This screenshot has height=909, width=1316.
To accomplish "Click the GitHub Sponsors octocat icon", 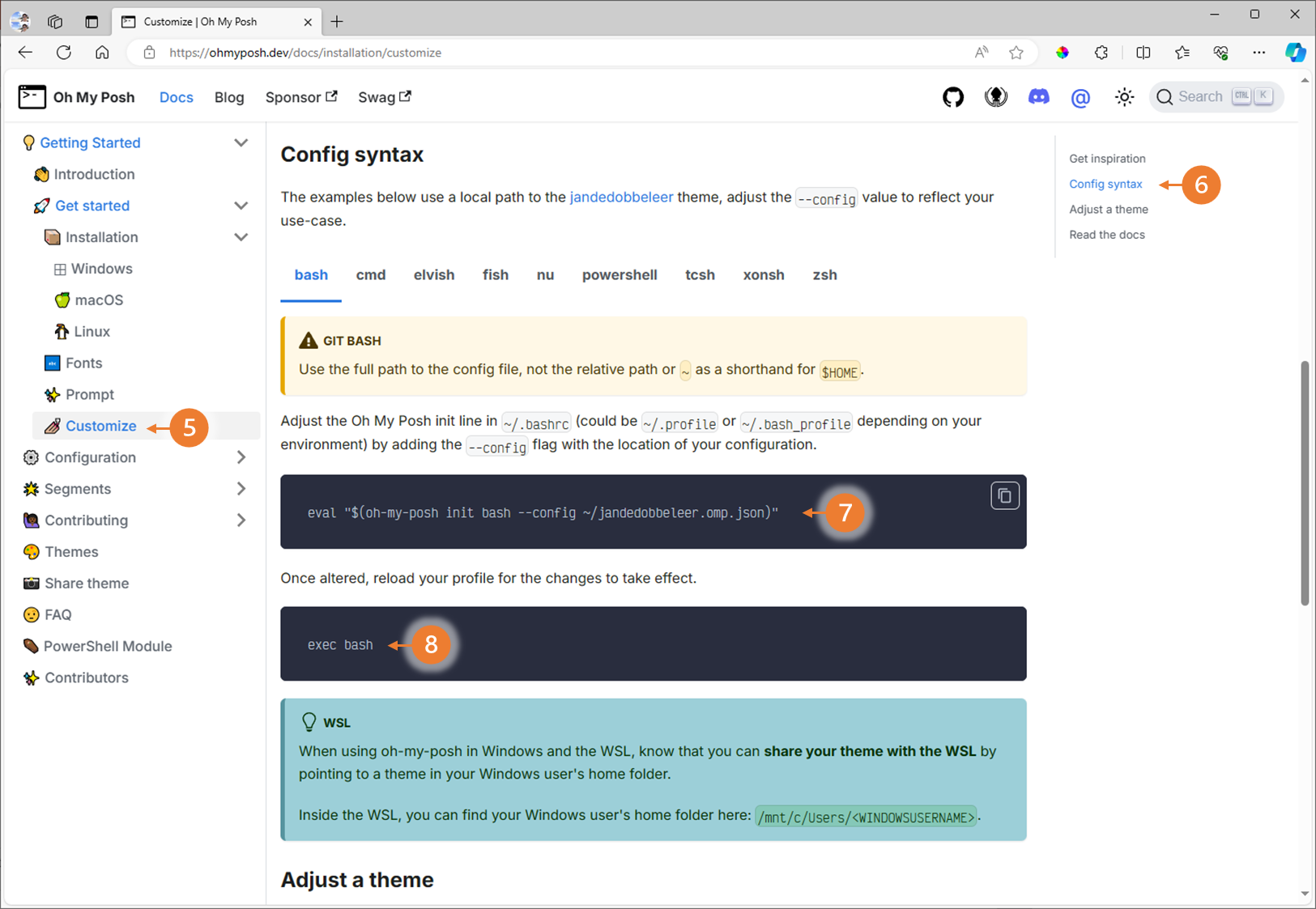I will 996,97.
